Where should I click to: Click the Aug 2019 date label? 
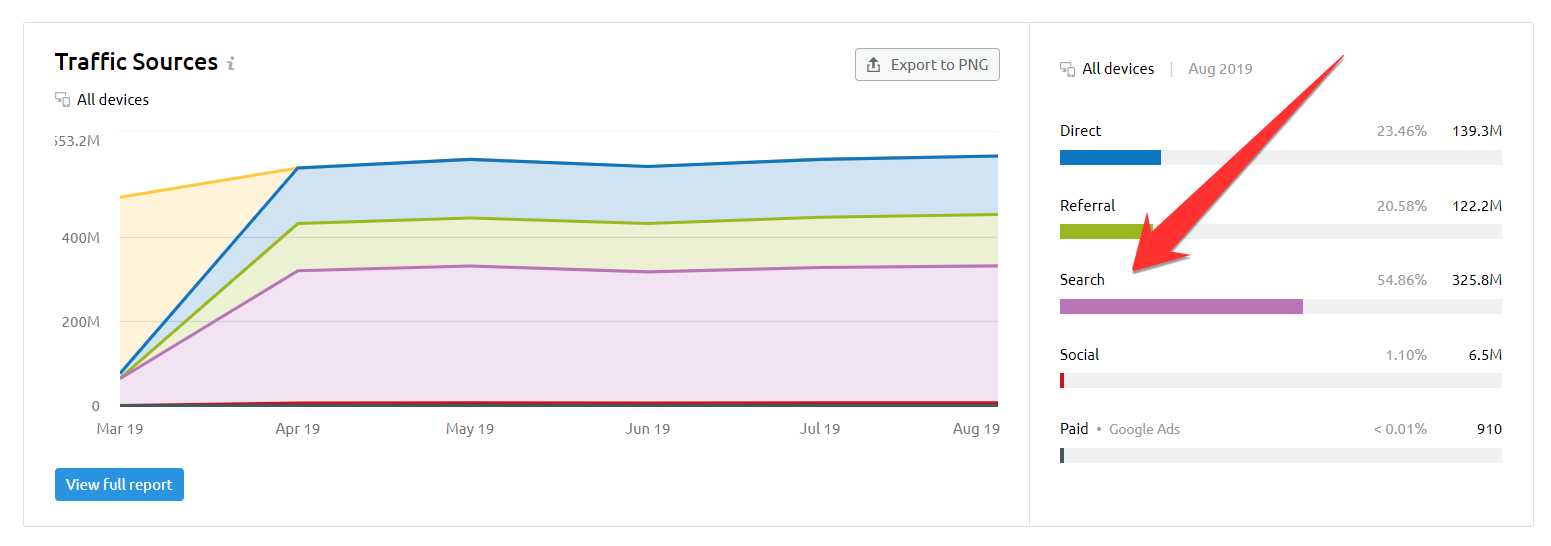(1220, 69)
